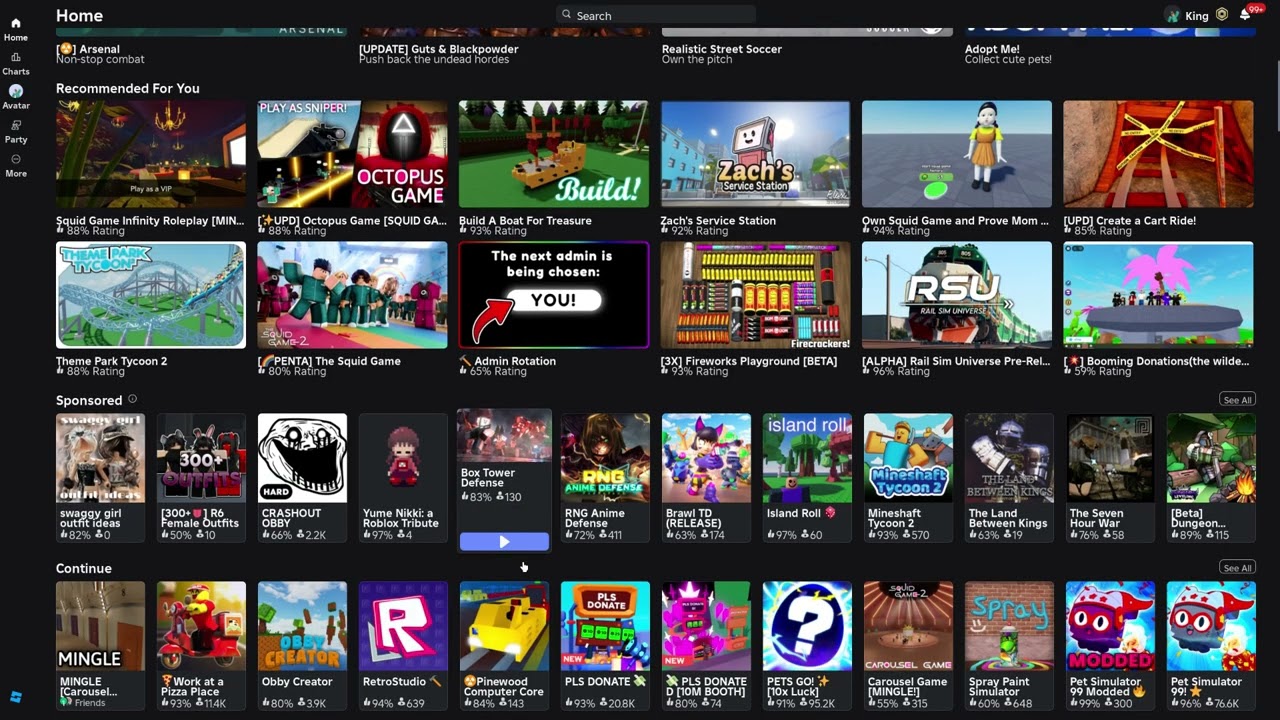Open the More sidebar menu
This screenshot has height=720, width=1280.
click(15, 159)
